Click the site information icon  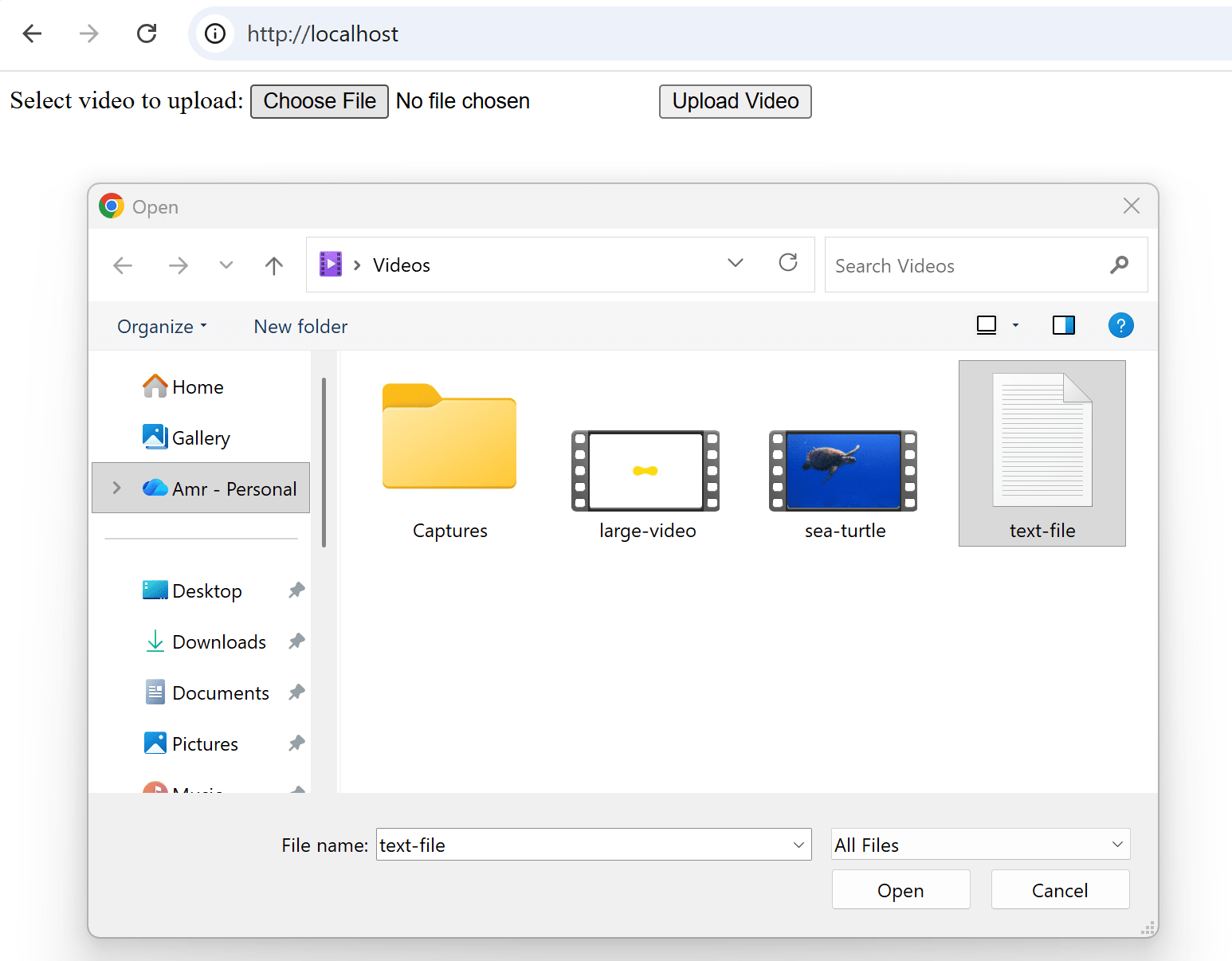(215, 33)
